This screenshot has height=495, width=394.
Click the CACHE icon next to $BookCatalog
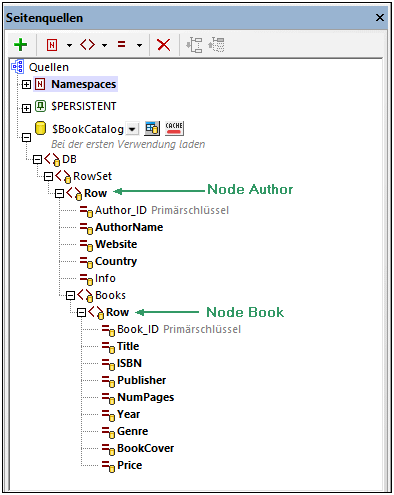(174, 128)
